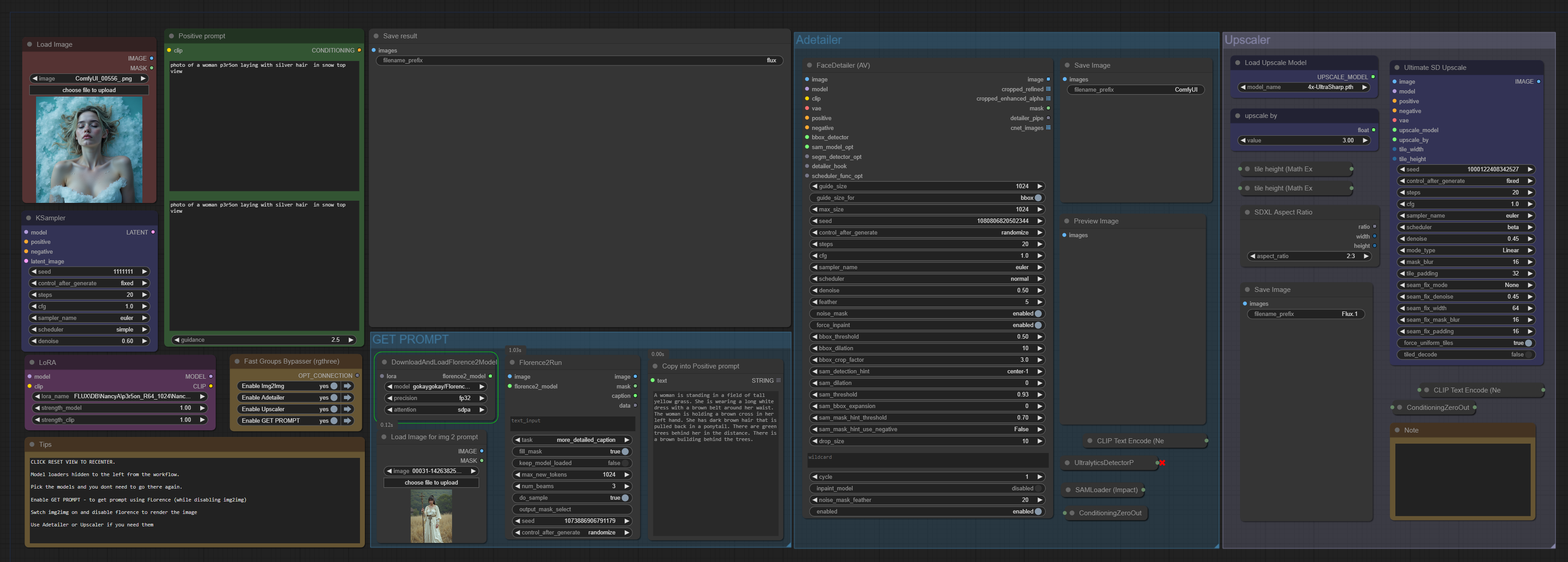Click choose file to upload in Load Image
Viewport: 1568px width, 562px height.
point(89,90)
